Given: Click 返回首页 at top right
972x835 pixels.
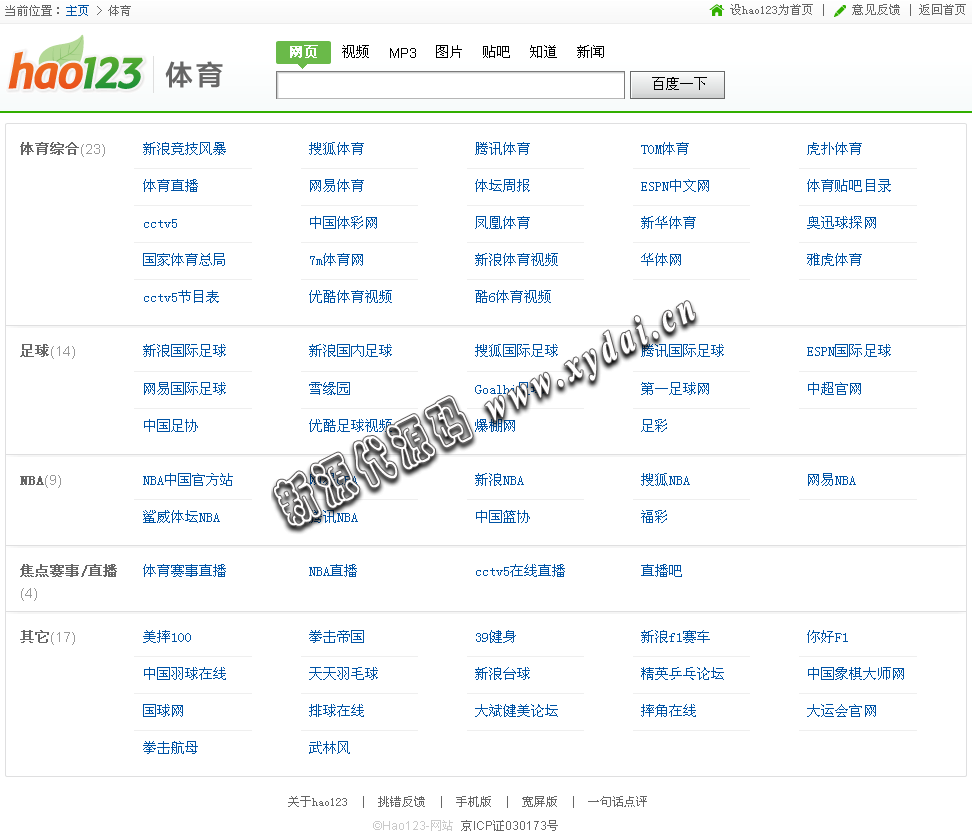Looking at the screenshot, I should [942, 10].
